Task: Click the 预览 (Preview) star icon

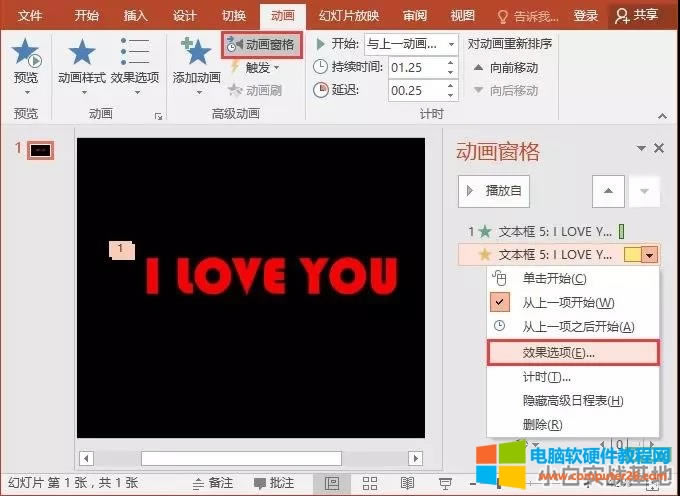Action: [x=26, y=52]
